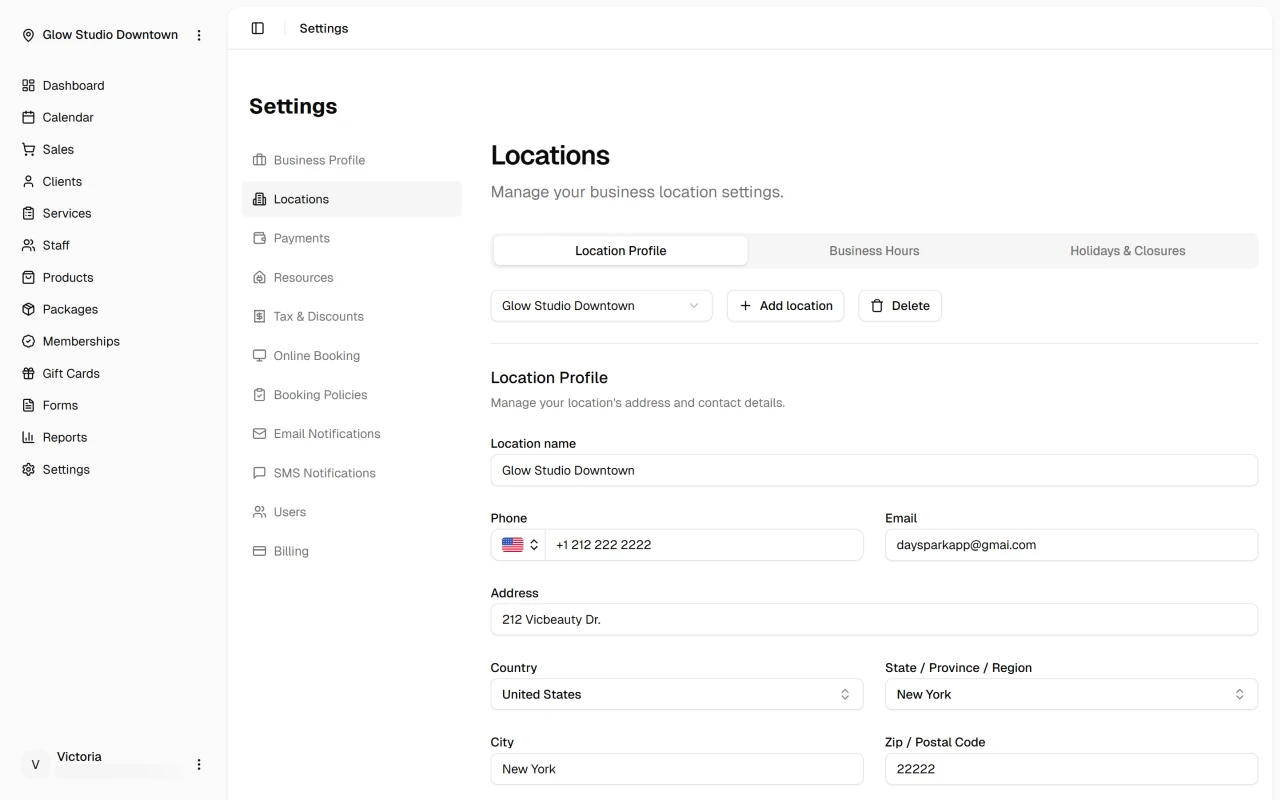Viewport: 1280px width, 800px height.
Task: Open the Country dropdown showing United States
Action: 676,694
